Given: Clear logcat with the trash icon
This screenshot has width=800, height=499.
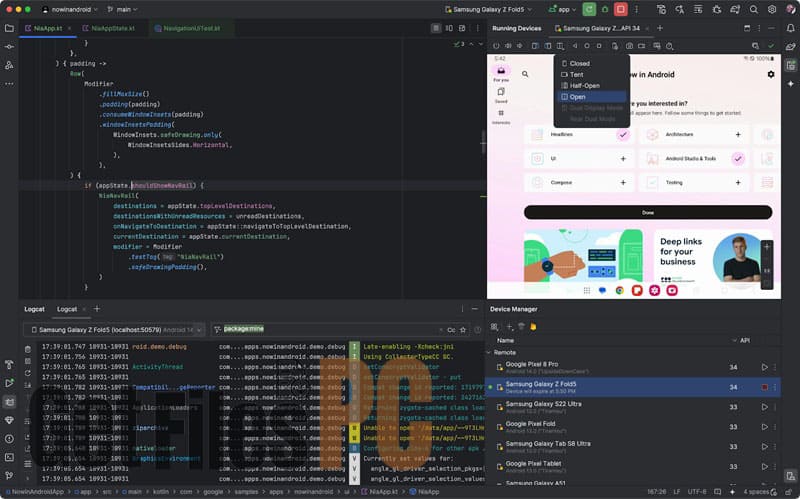Looking at the screenshot, I should tap(28, 350).
